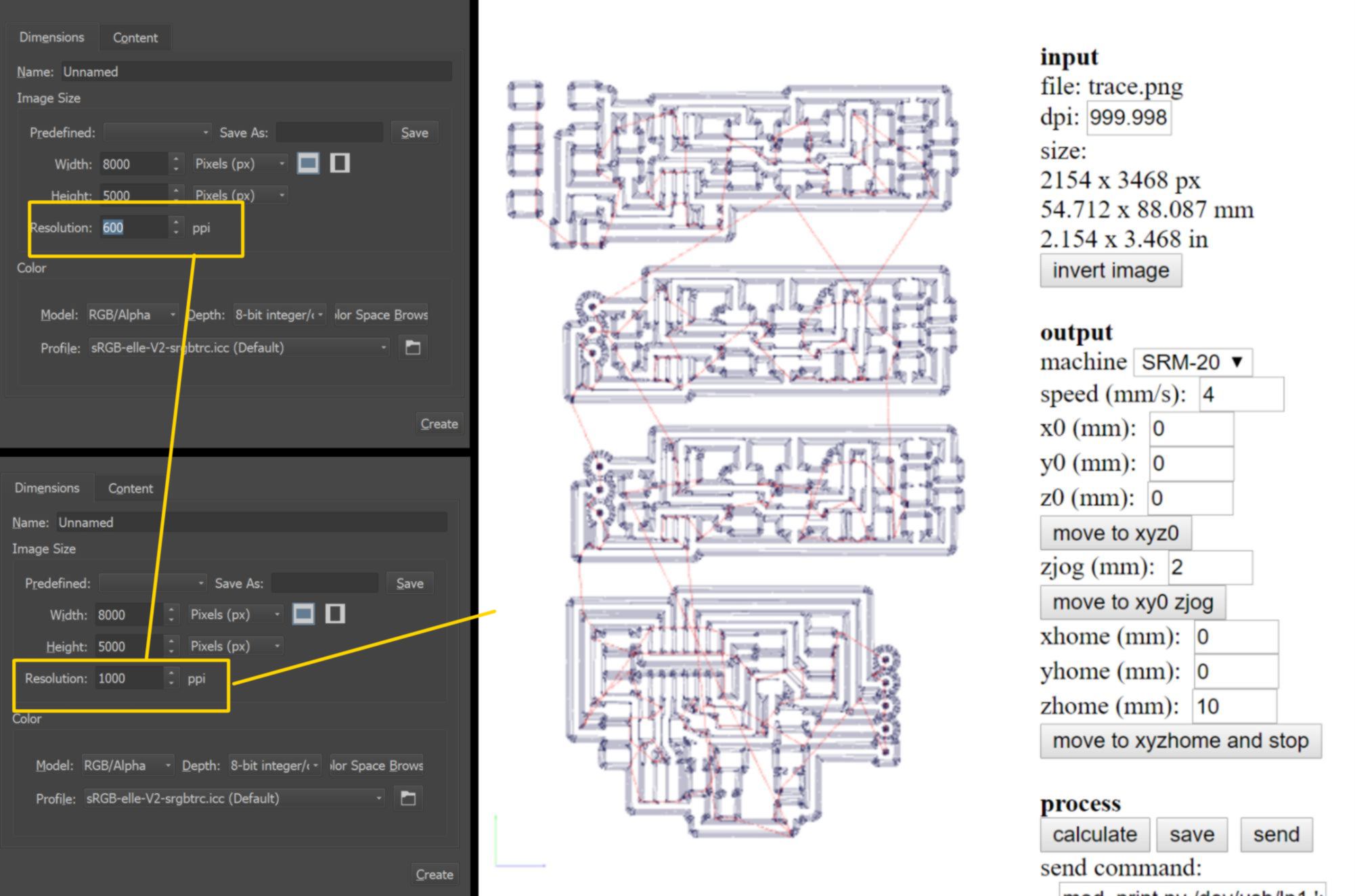Select portrait orientation icon in lower dialog

[335, 614]
